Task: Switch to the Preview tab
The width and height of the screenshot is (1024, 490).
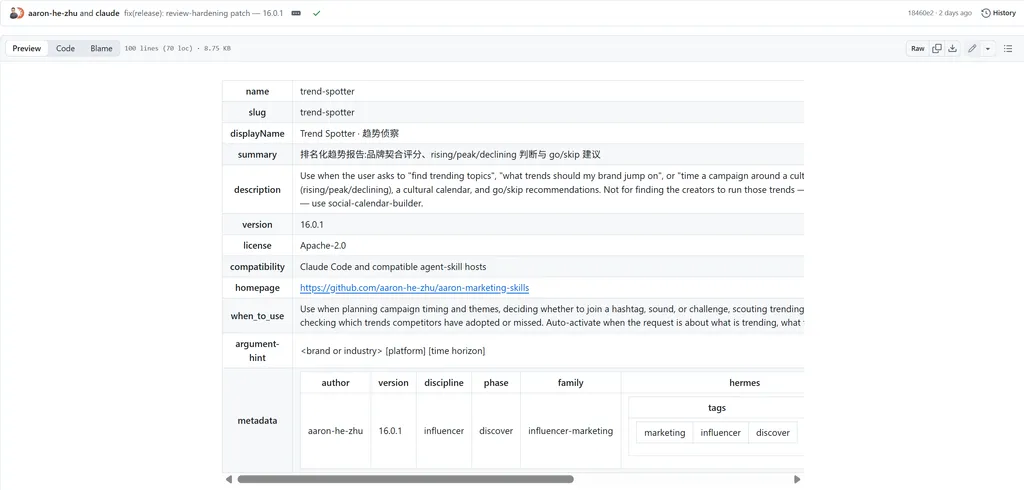Action: point(27,48)
